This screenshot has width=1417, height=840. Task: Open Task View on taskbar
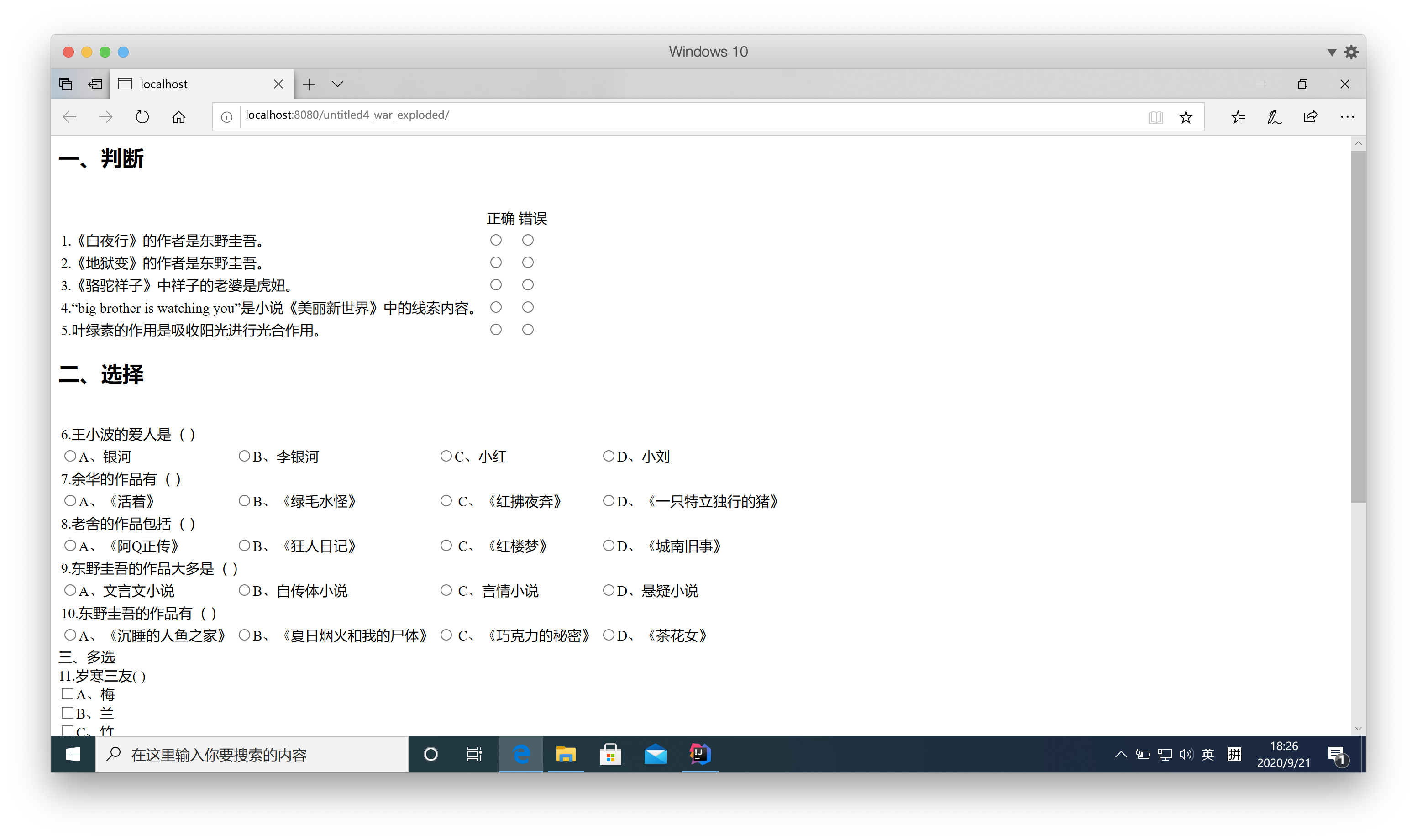pos(474,755)
